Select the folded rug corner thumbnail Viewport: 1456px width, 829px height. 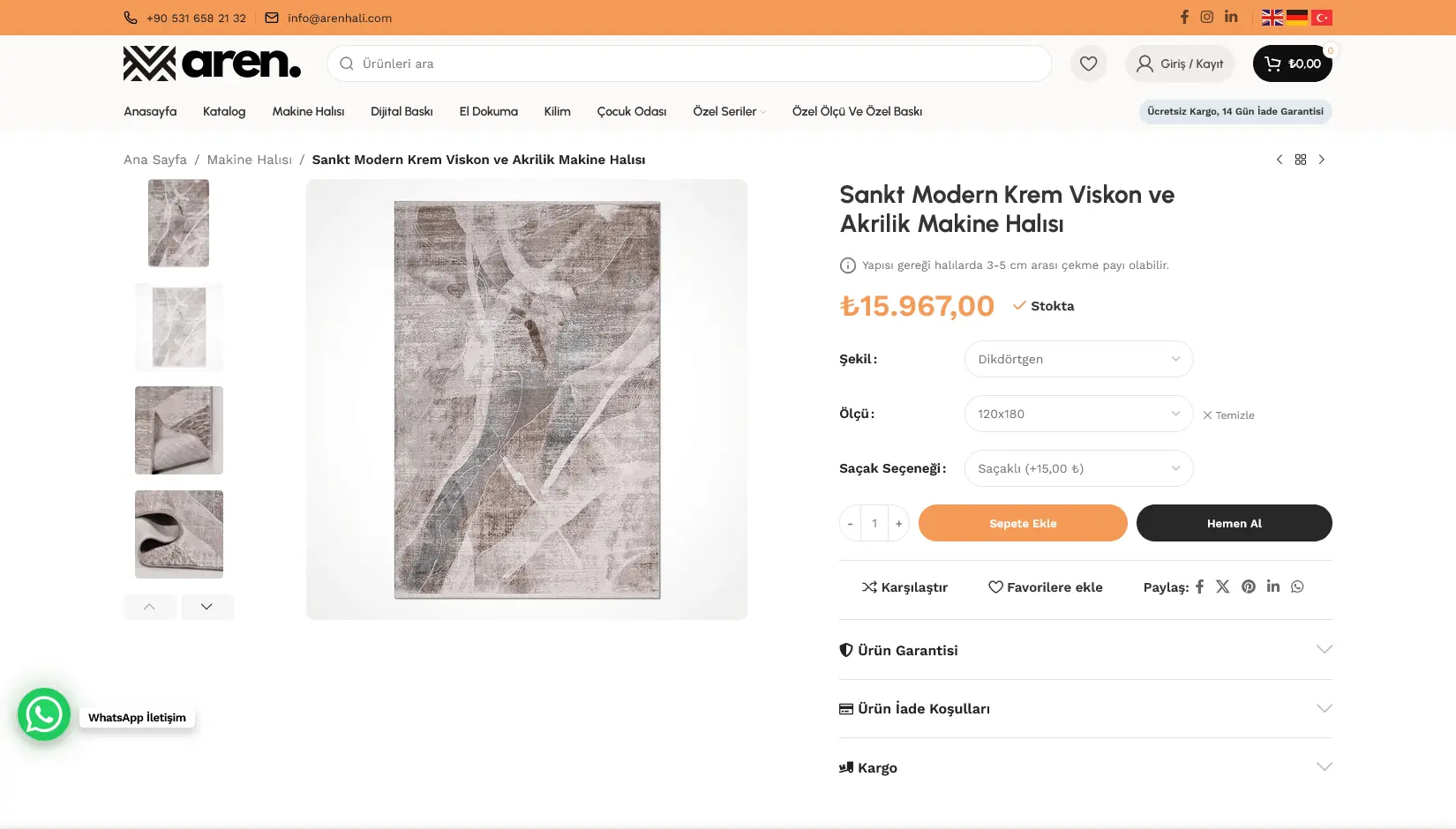(x=179, y=430)
